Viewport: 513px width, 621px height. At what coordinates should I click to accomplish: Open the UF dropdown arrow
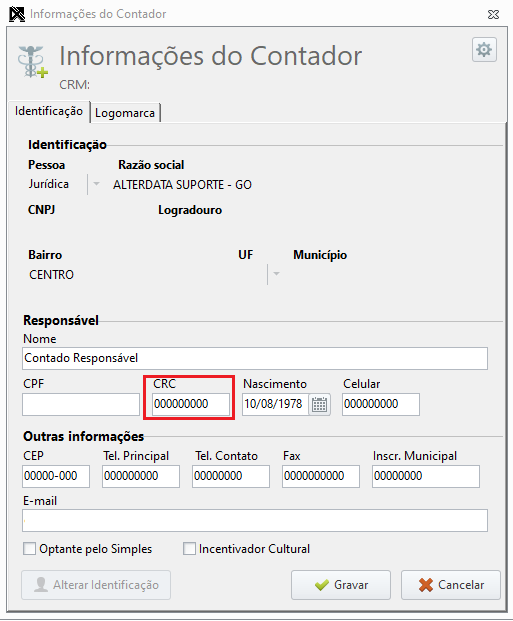(x=277, y=274)
